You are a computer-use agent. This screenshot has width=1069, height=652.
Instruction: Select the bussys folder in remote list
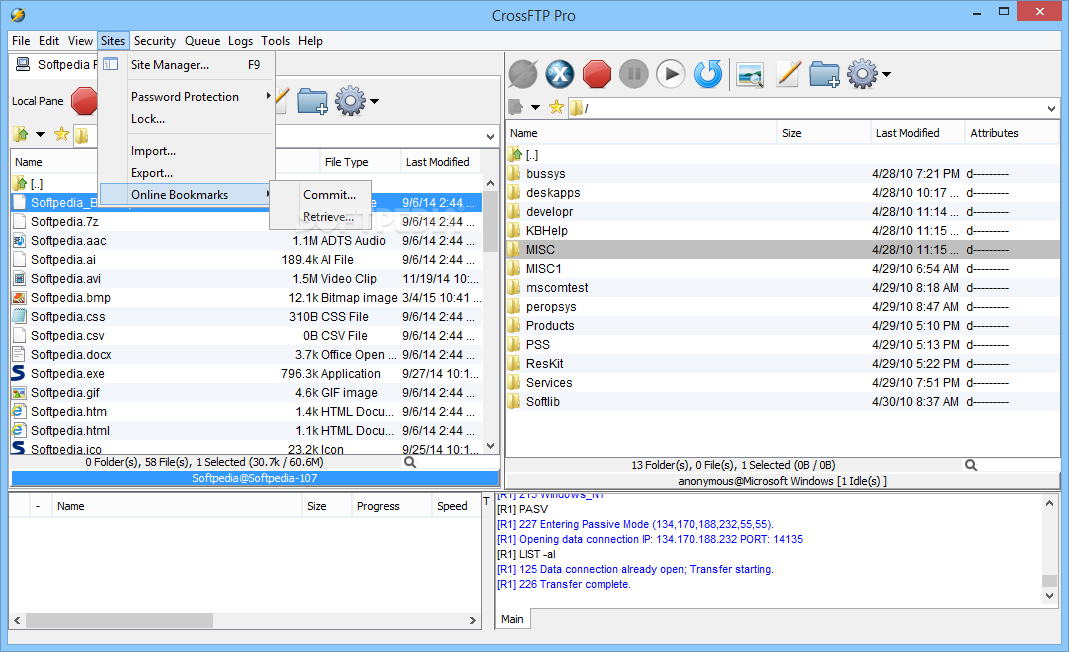click(783, 174)
